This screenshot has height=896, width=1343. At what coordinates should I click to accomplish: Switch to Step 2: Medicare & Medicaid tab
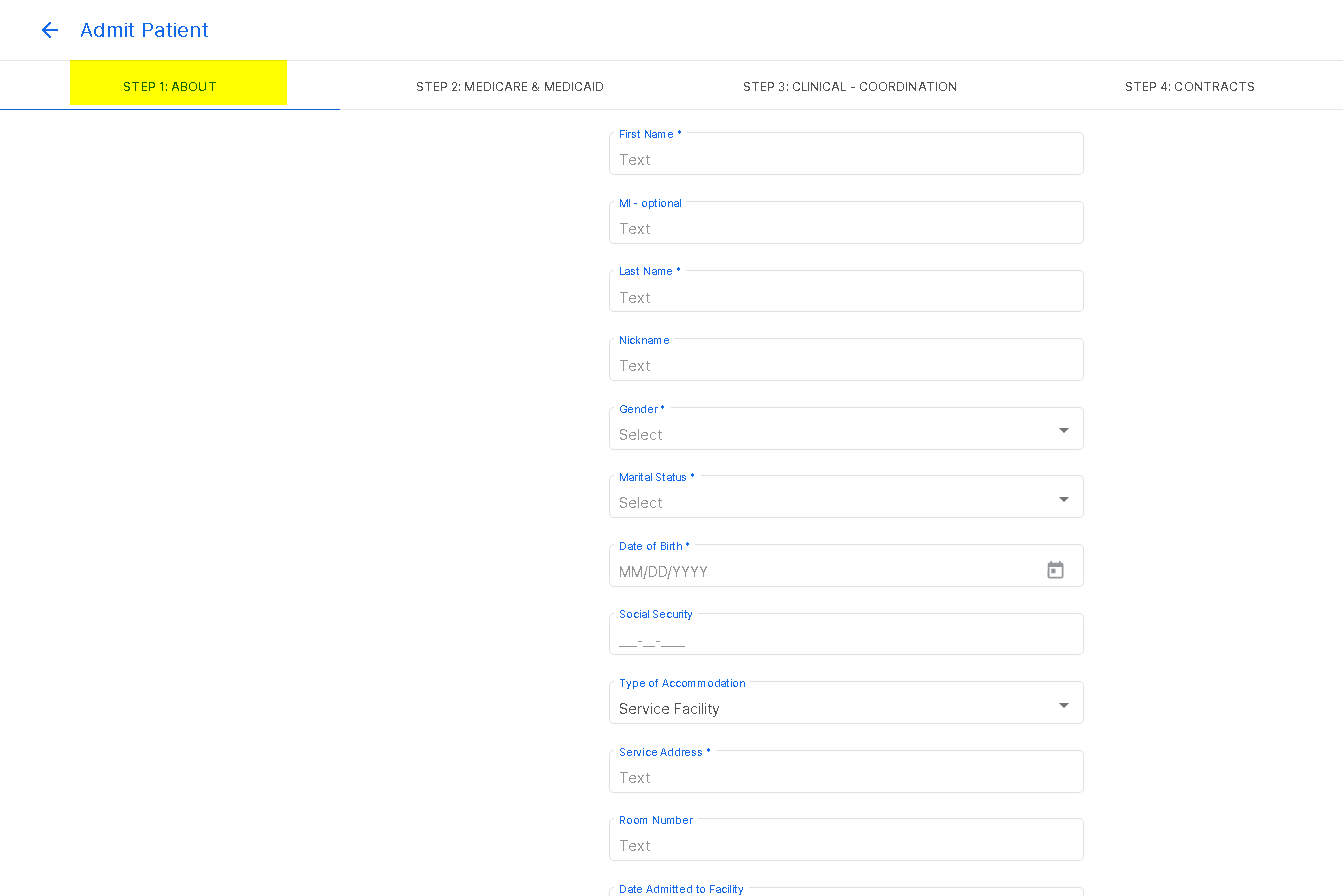pos(510,86)
